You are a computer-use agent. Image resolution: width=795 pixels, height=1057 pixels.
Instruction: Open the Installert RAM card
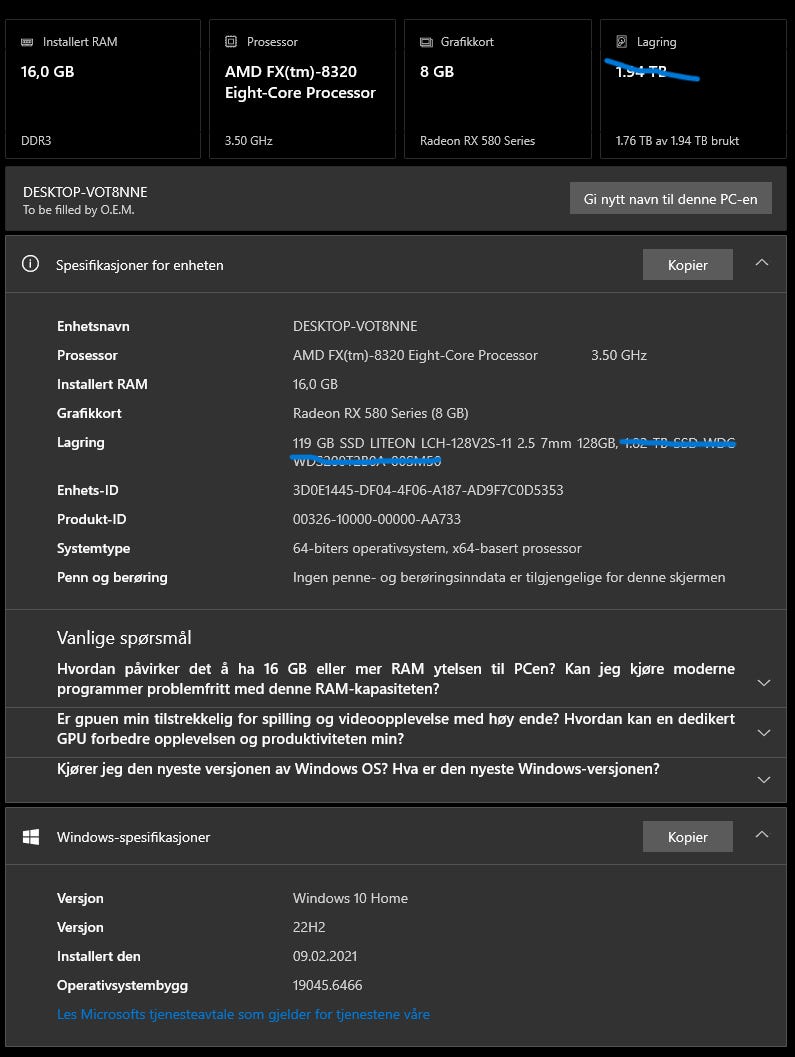point(102,89)
